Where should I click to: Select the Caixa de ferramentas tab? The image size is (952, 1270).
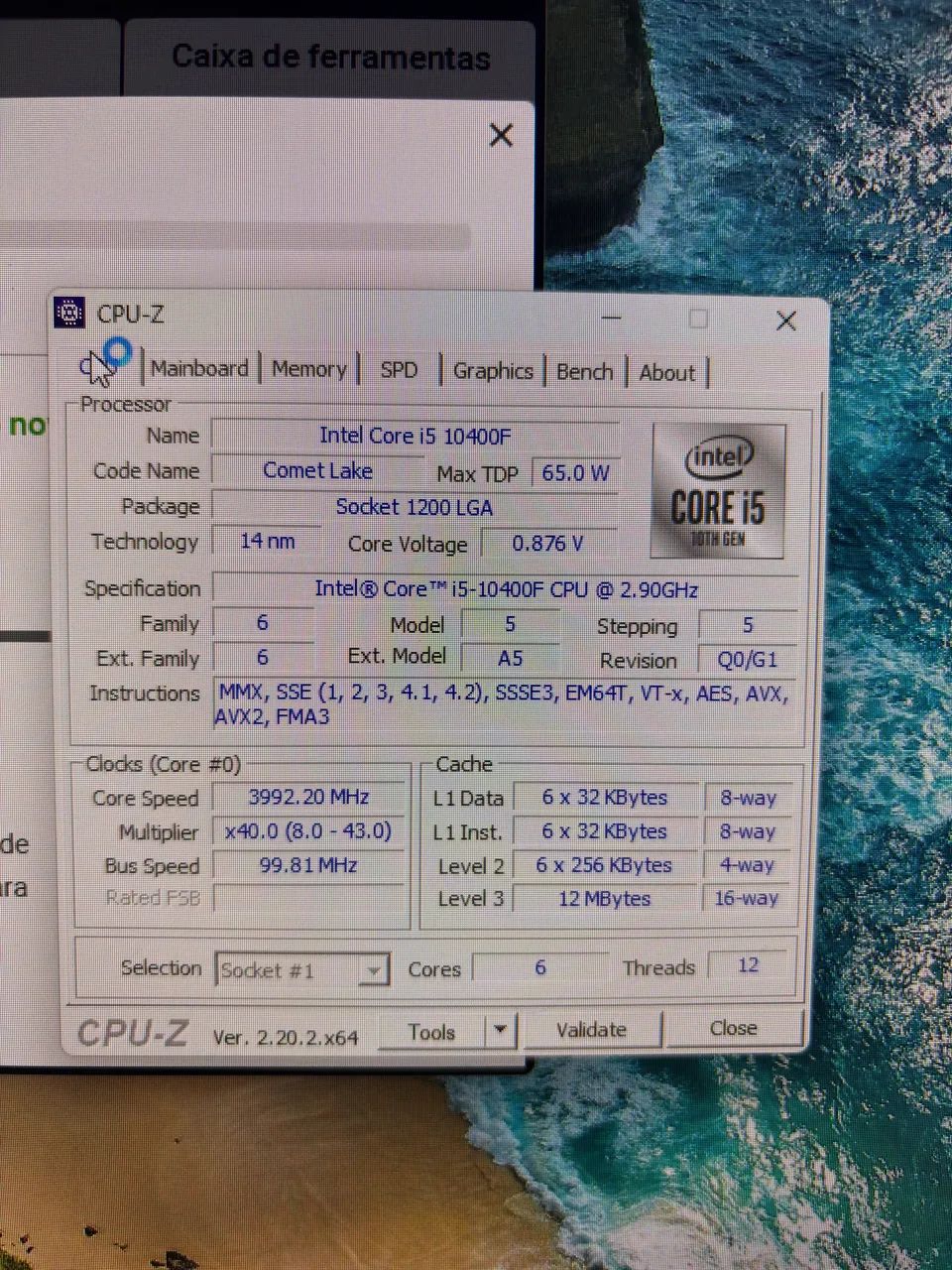coord(330,56)
